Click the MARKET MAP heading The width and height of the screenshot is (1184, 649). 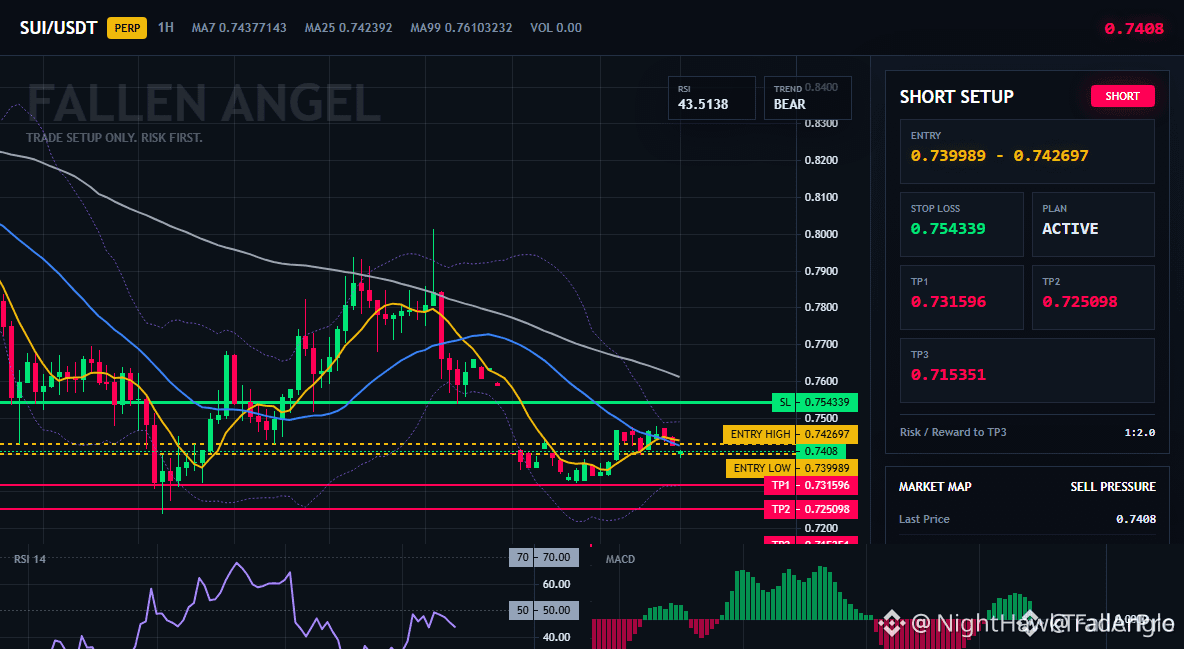click(935, 487)
